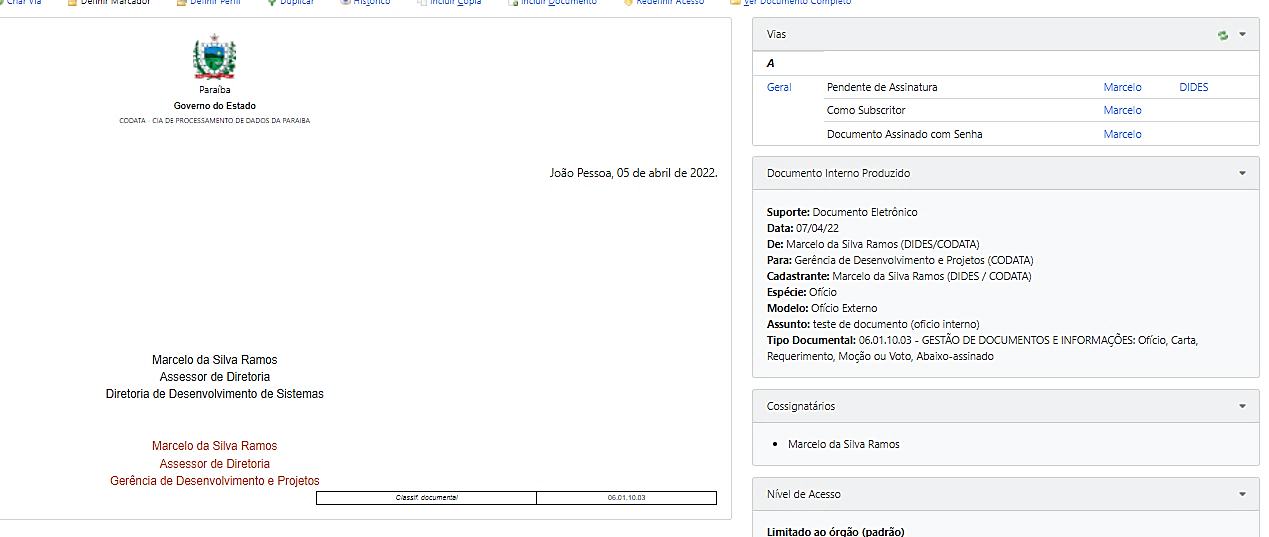Choose Incluir Documento from the toolbar
The image size is (1269, 537).
558,3
